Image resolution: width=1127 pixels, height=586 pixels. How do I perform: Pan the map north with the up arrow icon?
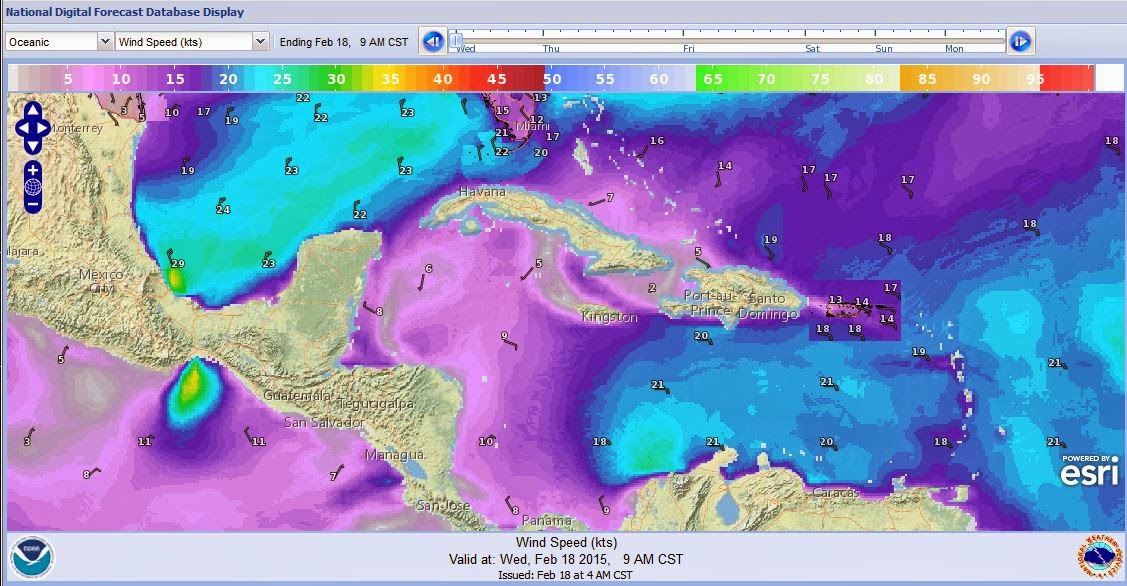click(31, 110)
